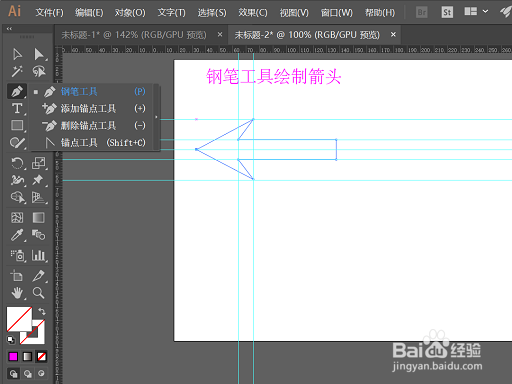Click the 钢笔工具绘制箭头 text on artboard
The height and width of the screenshot is (384, 512).
tap(274, 76)
